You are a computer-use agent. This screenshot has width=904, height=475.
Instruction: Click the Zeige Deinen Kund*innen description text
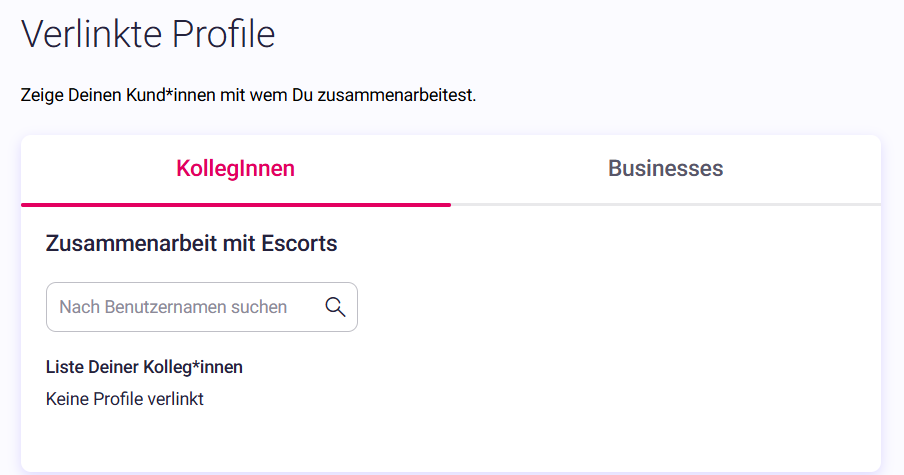248,95
